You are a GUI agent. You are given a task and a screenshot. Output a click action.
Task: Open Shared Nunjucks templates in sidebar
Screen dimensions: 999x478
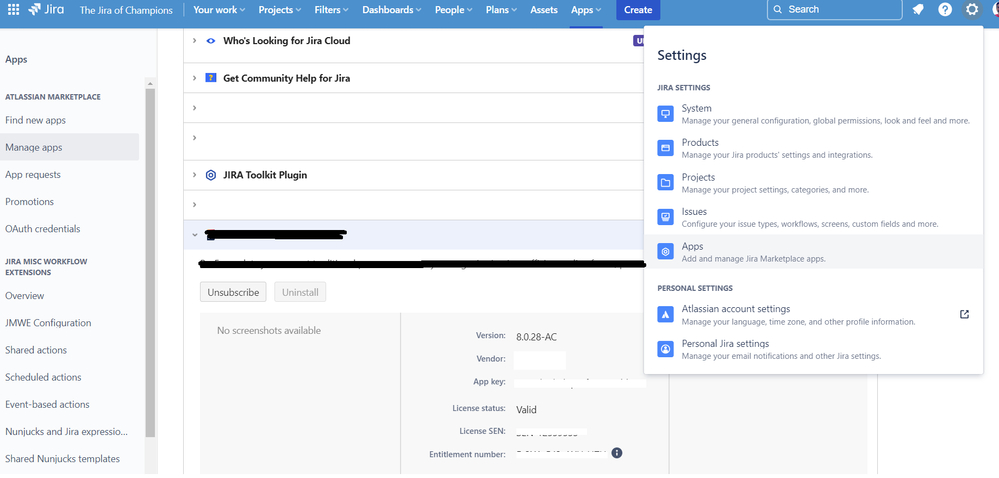point(62,459)
